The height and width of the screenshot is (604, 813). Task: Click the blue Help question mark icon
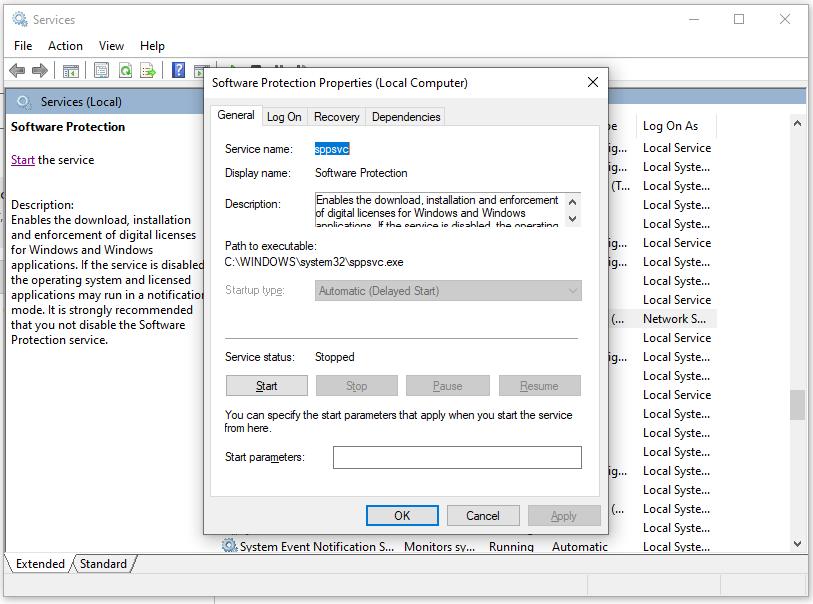pos(178,70)
